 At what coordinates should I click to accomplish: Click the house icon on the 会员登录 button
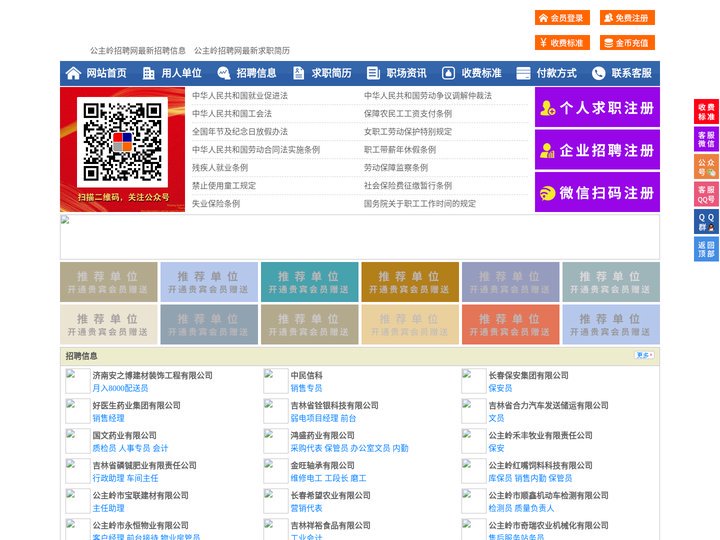click(x=543, y=18)
